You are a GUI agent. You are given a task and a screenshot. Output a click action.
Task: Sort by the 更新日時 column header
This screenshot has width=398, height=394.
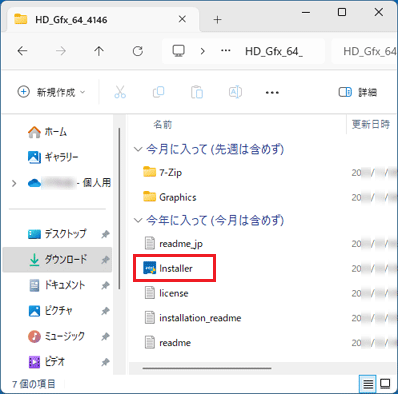click(x=371, y=125)
